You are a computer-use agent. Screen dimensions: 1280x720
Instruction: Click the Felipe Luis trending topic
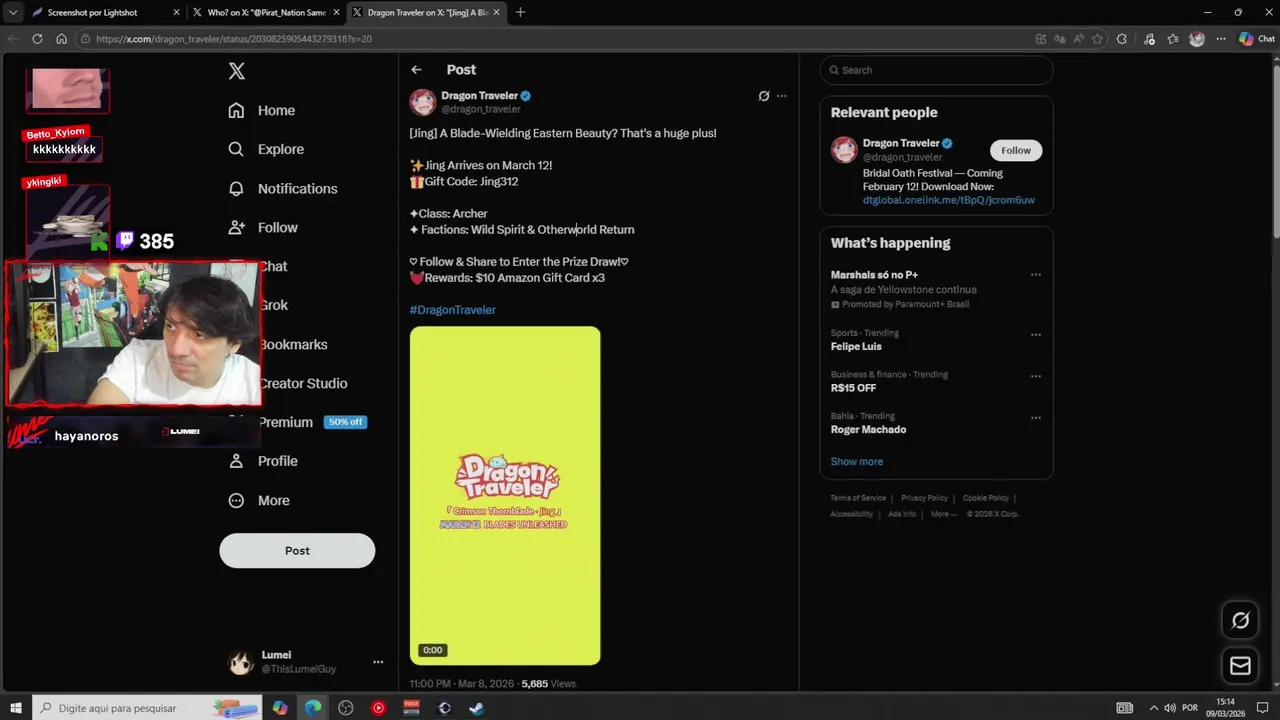tap(856, 347)
